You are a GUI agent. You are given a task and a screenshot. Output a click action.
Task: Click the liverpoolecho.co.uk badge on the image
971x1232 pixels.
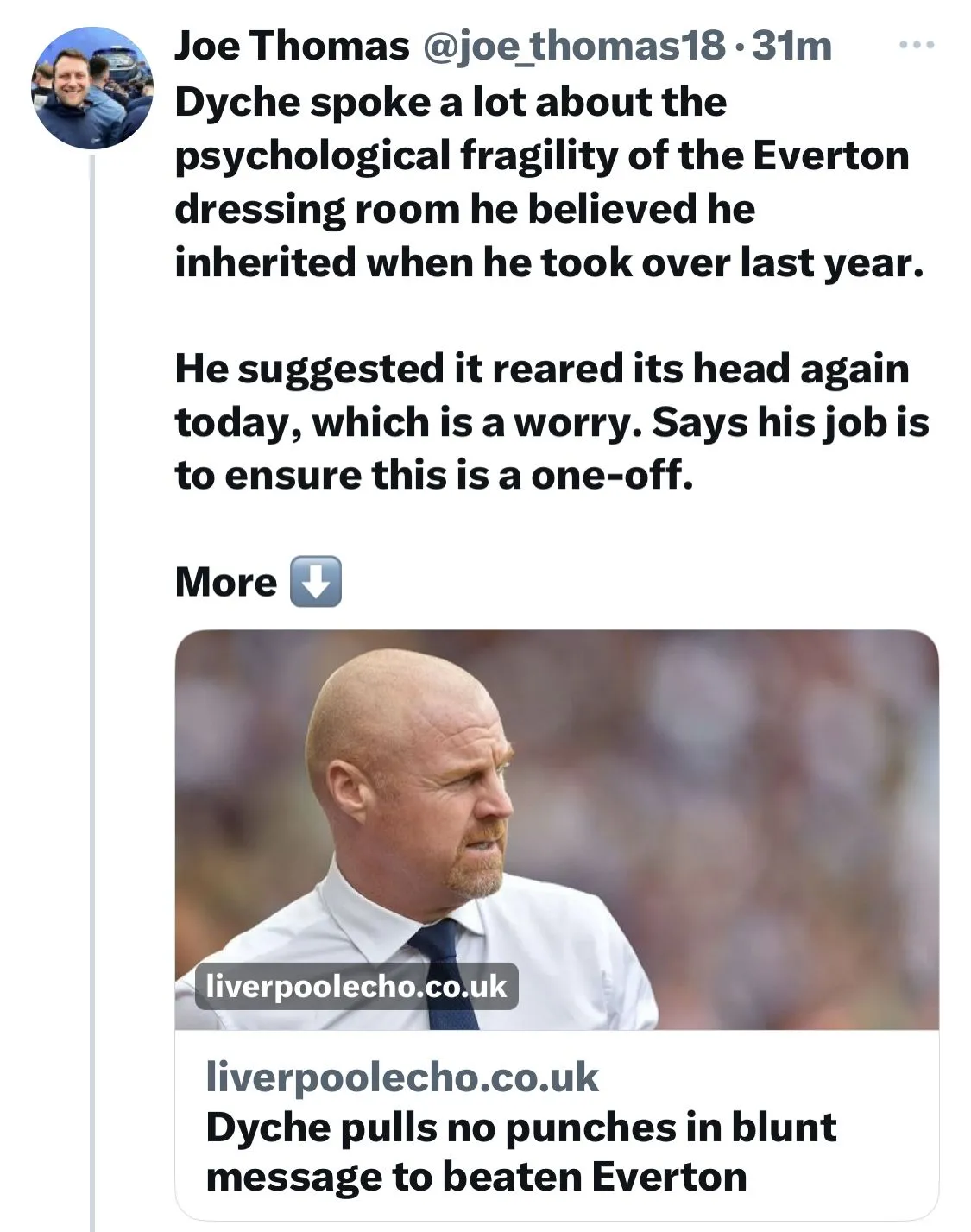tap(356, 986)
